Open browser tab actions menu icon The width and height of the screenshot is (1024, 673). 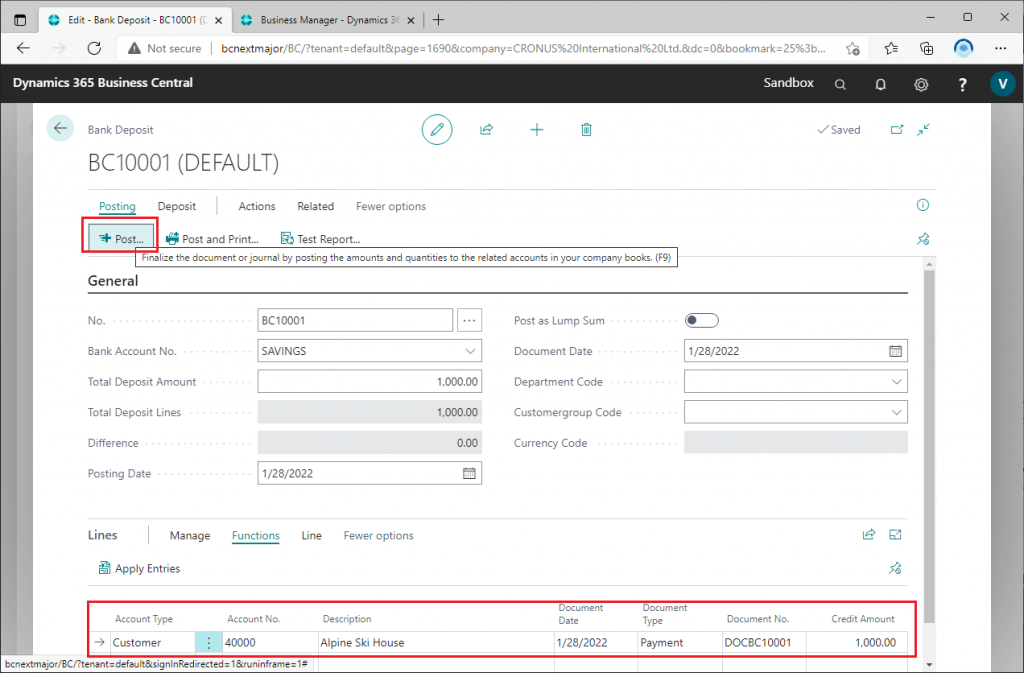[20, 20]
